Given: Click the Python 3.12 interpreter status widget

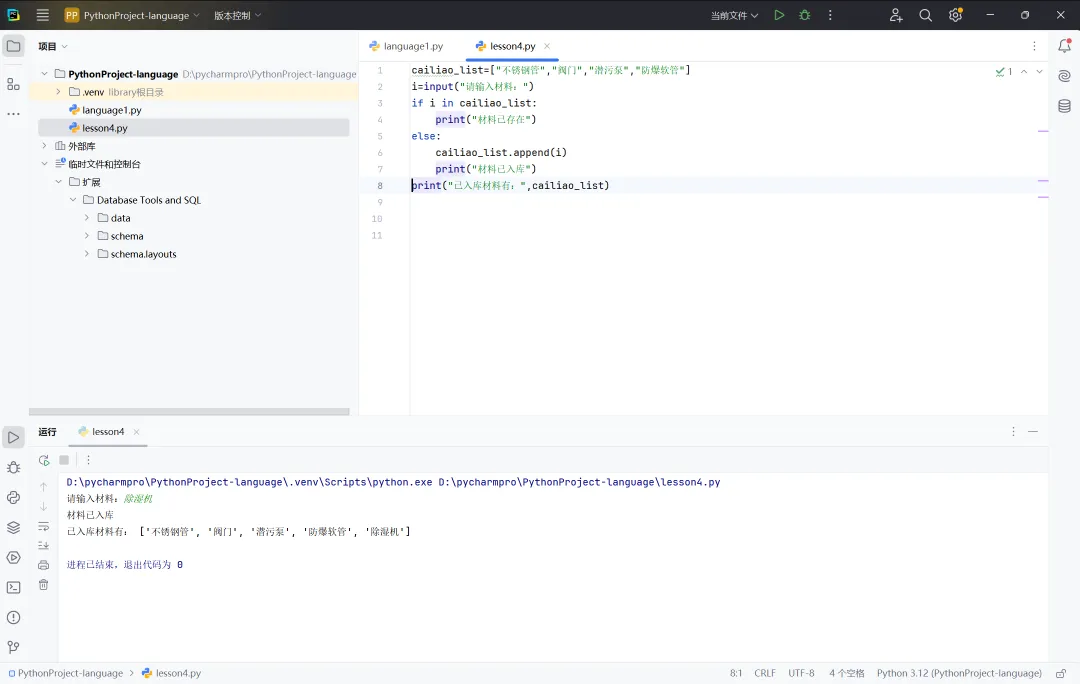Looking at the screenshot, I should 959,673.
